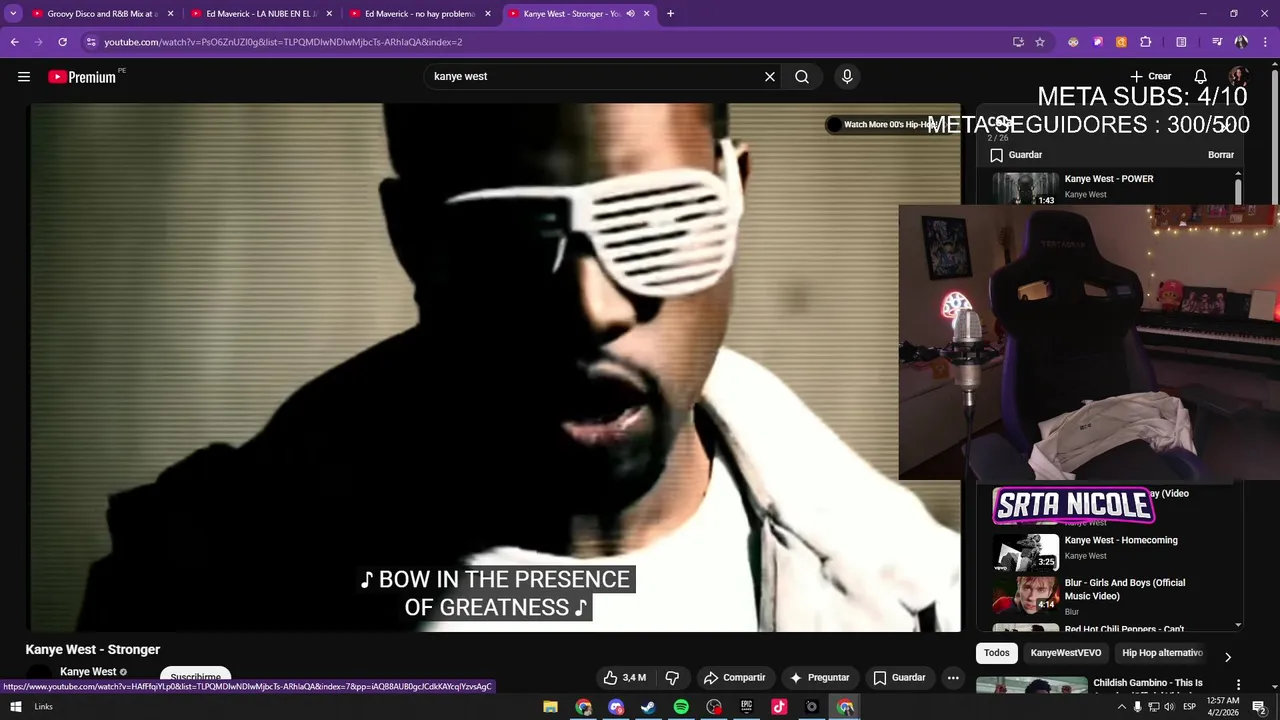Click the Watch More 00's Hip-Hop card
Viewport: 1280px width, 720px height.
[883, 125]
